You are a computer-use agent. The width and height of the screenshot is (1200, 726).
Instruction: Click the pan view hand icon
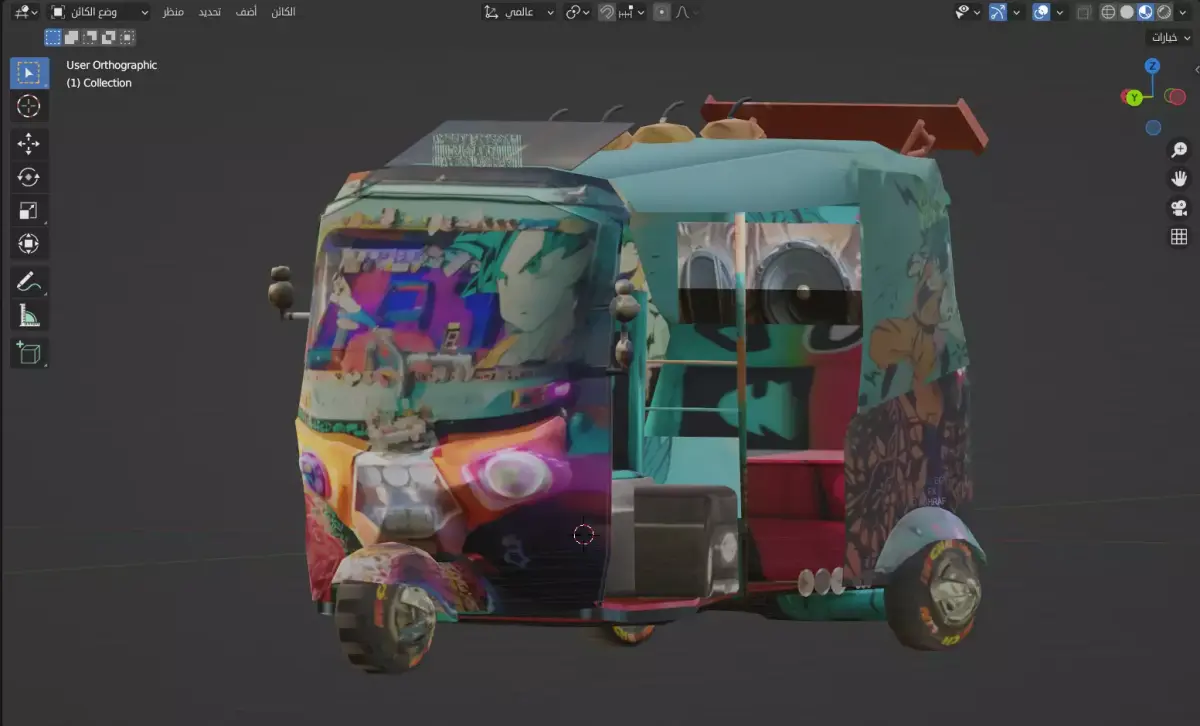click(1179, 178)
